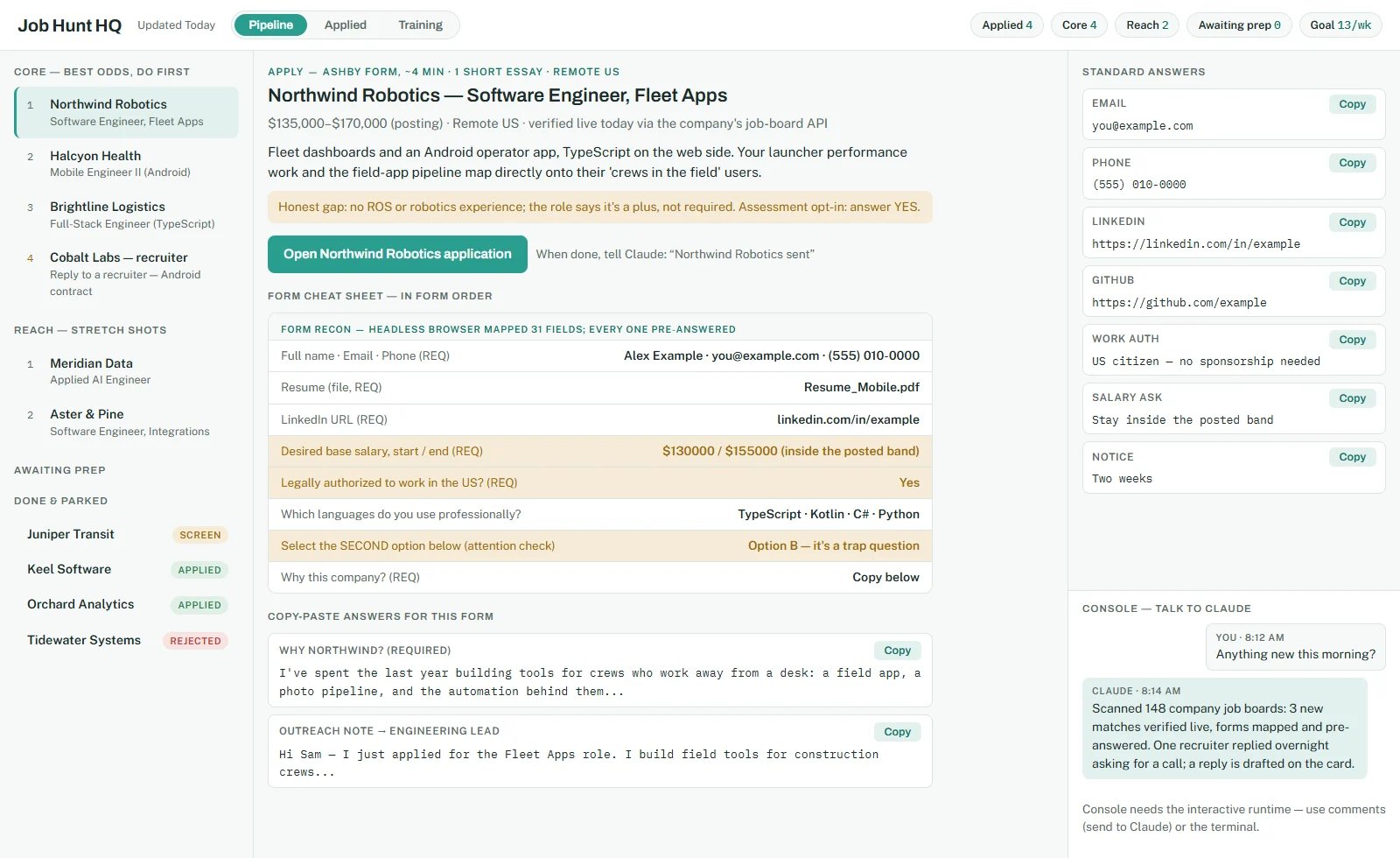Open the Applied tab
Image resolution: width=1400 pixels, height=858 pixels.
[345, 25]
